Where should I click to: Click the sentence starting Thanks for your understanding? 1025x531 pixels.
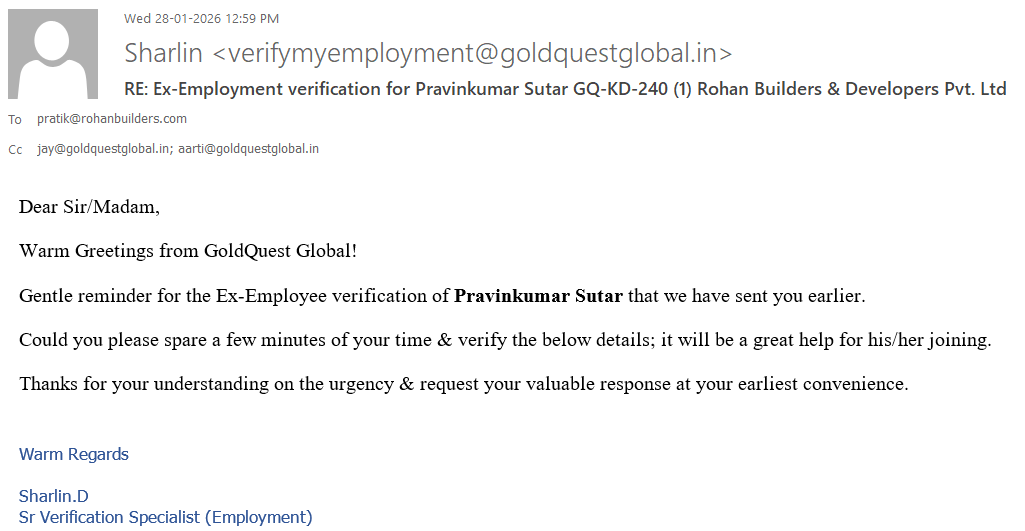(463, 384)
